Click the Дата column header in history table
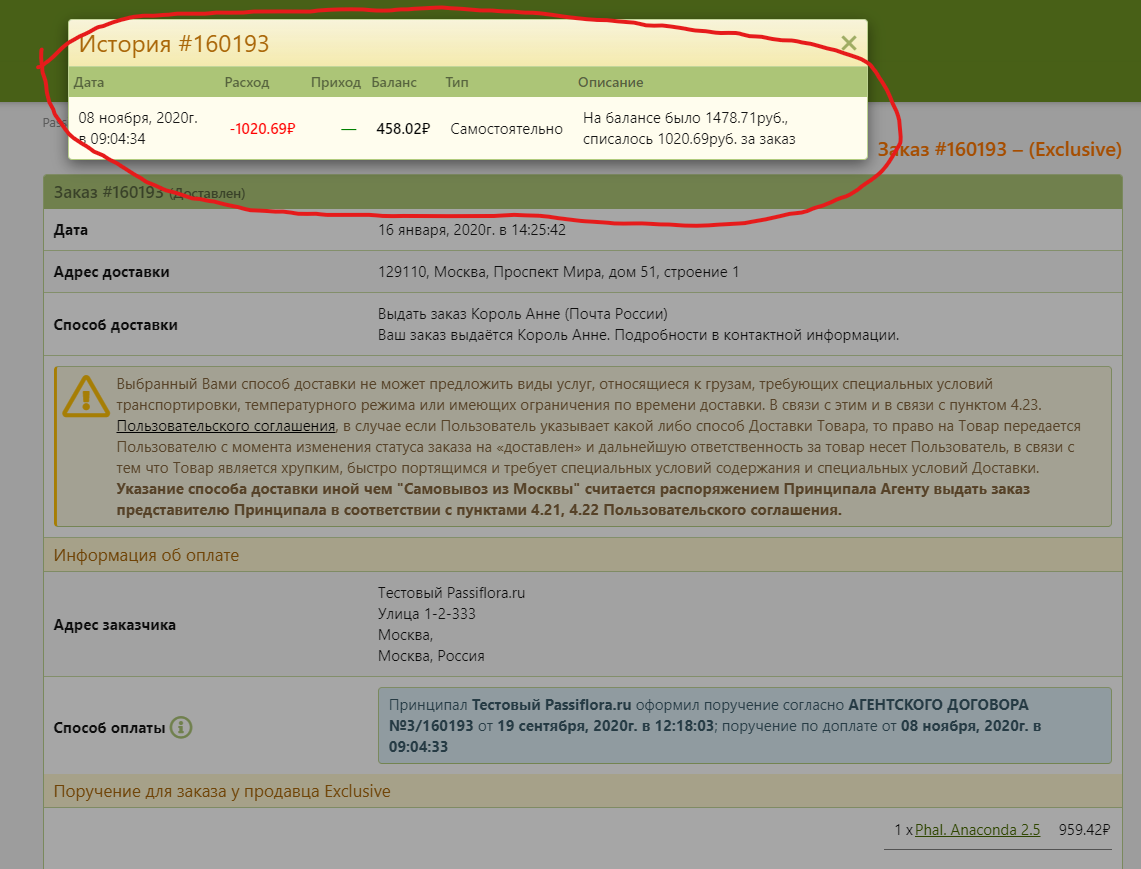Screen dimensions: 1141x869 click(89, 82)
